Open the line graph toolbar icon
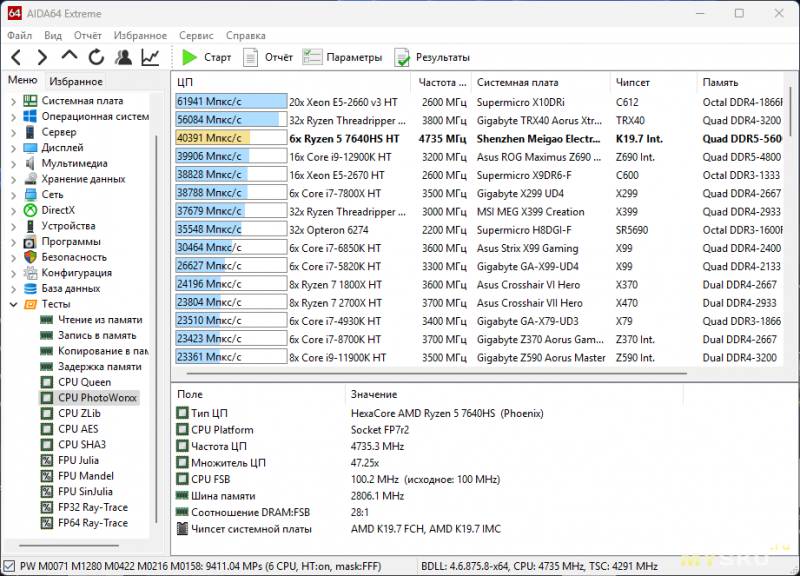This screenshot has height=576, width=800. click(x=151, y=57)
